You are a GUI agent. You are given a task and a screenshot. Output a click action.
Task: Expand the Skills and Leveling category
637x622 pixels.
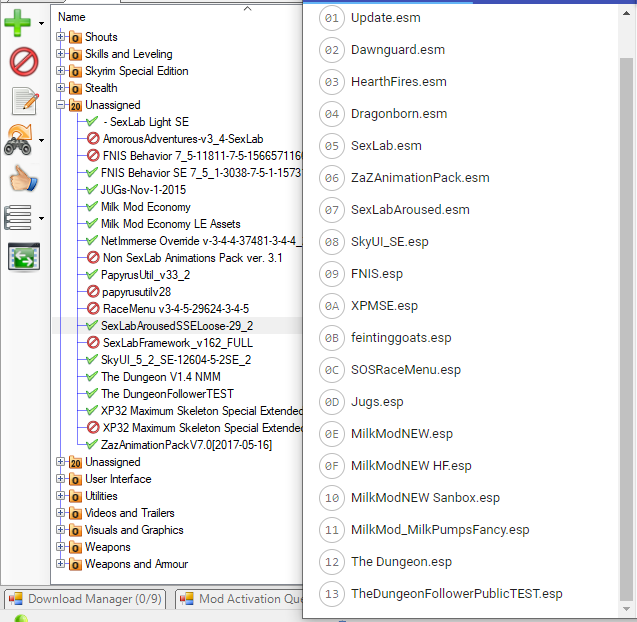pos(60,54)
